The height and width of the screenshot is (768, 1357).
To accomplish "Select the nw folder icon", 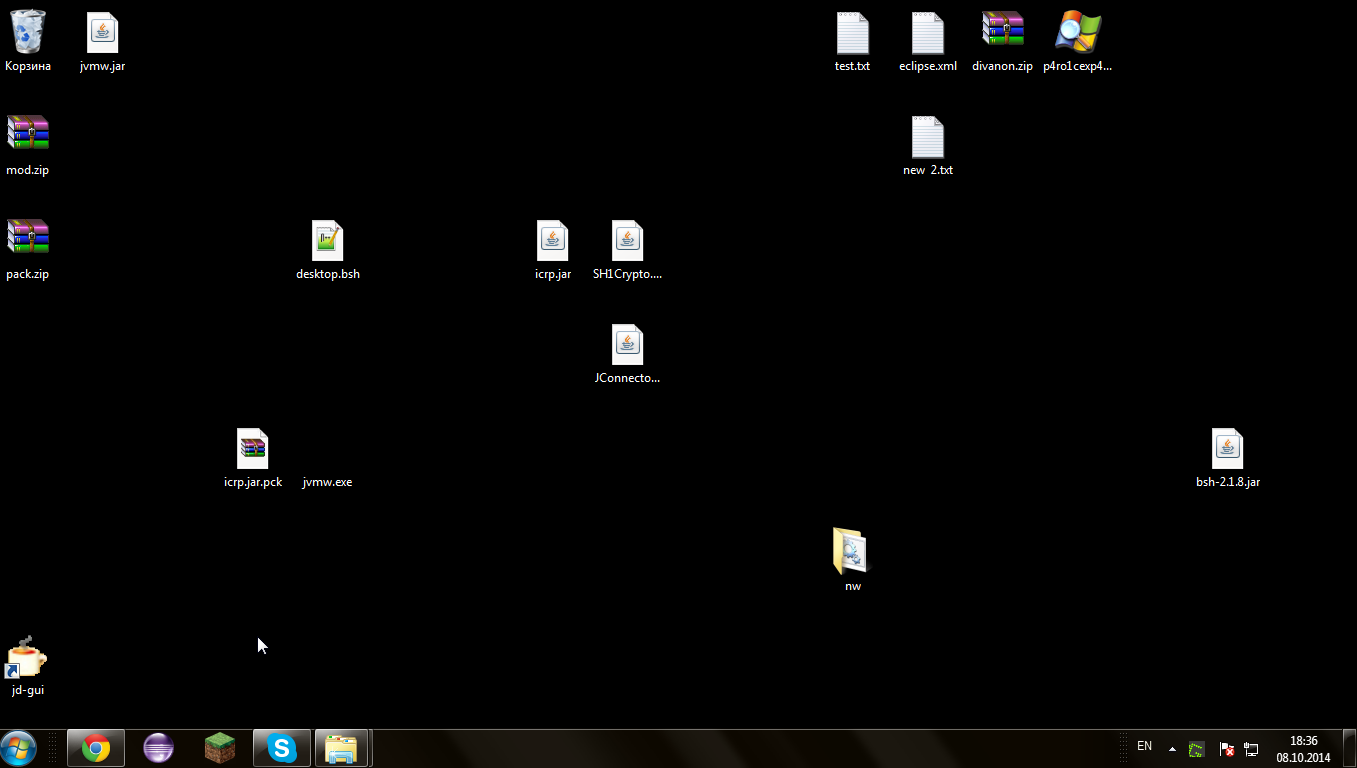I will (851, 551).
